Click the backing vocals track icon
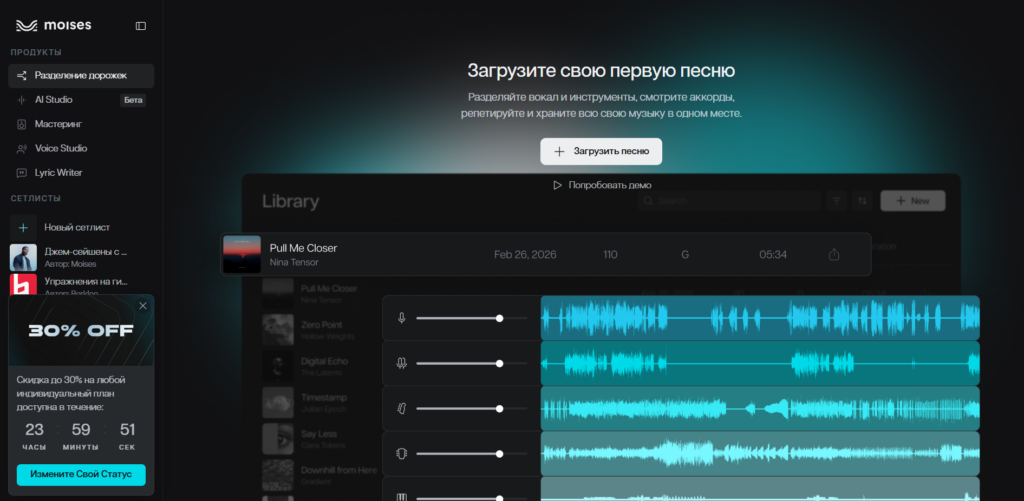This screenshot has width=1024, height=501. click(x=402, y=363)
